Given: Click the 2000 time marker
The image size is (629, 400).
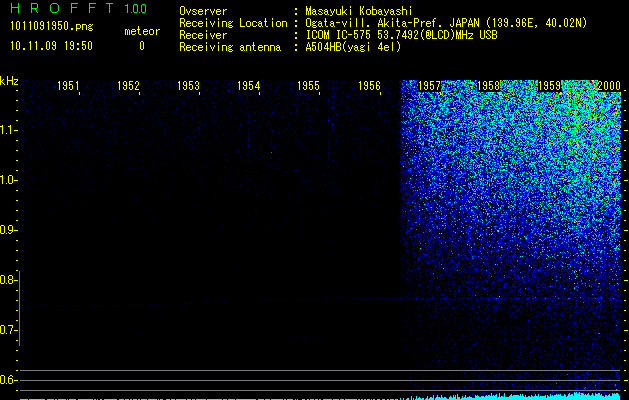Looking at the screenshot, I should 609,86.
